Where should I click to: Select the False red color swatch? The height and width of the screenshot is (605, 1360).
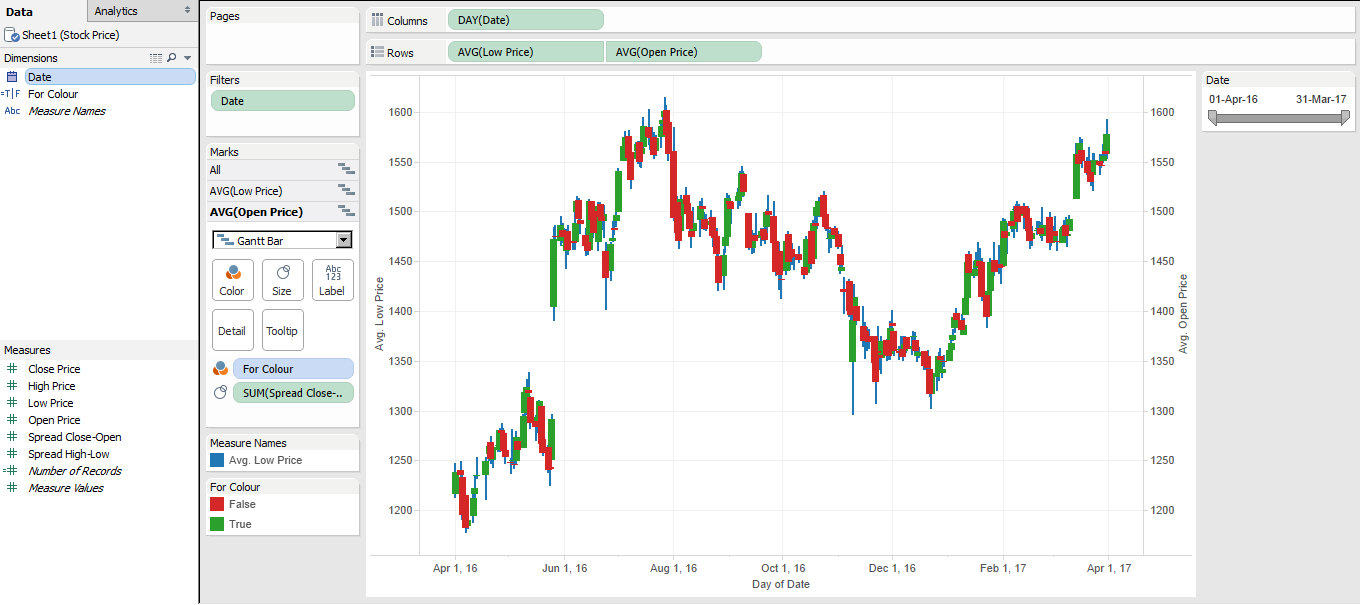[216, 504]
